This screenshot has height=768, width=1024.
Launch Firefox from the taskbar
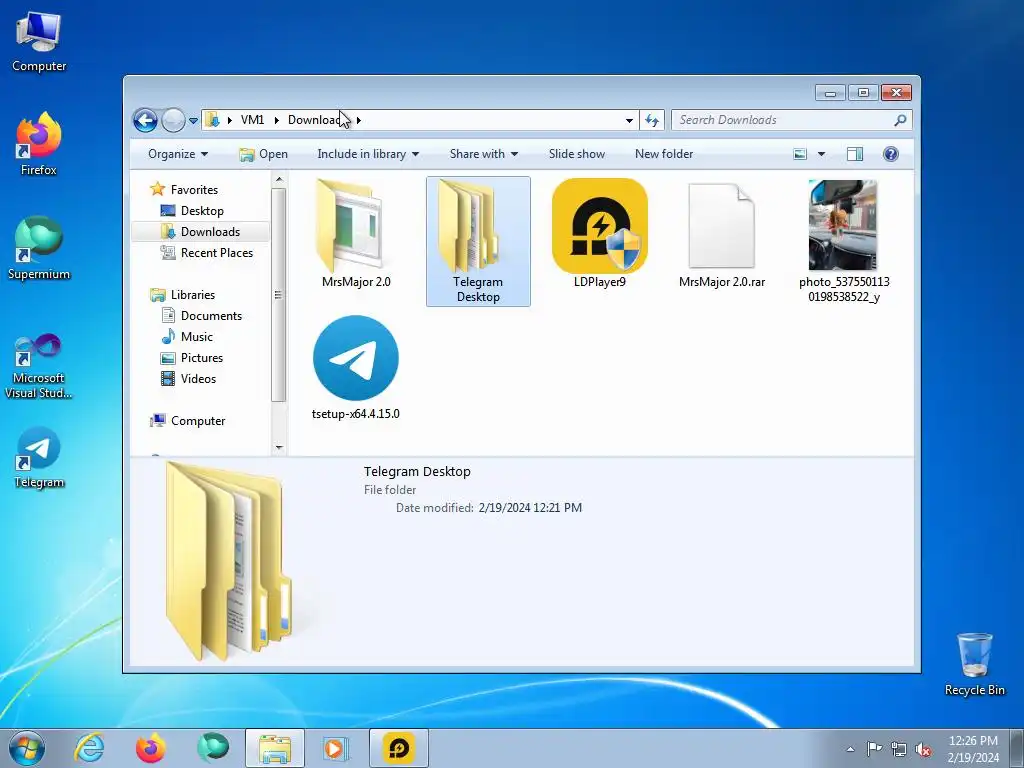150,748
